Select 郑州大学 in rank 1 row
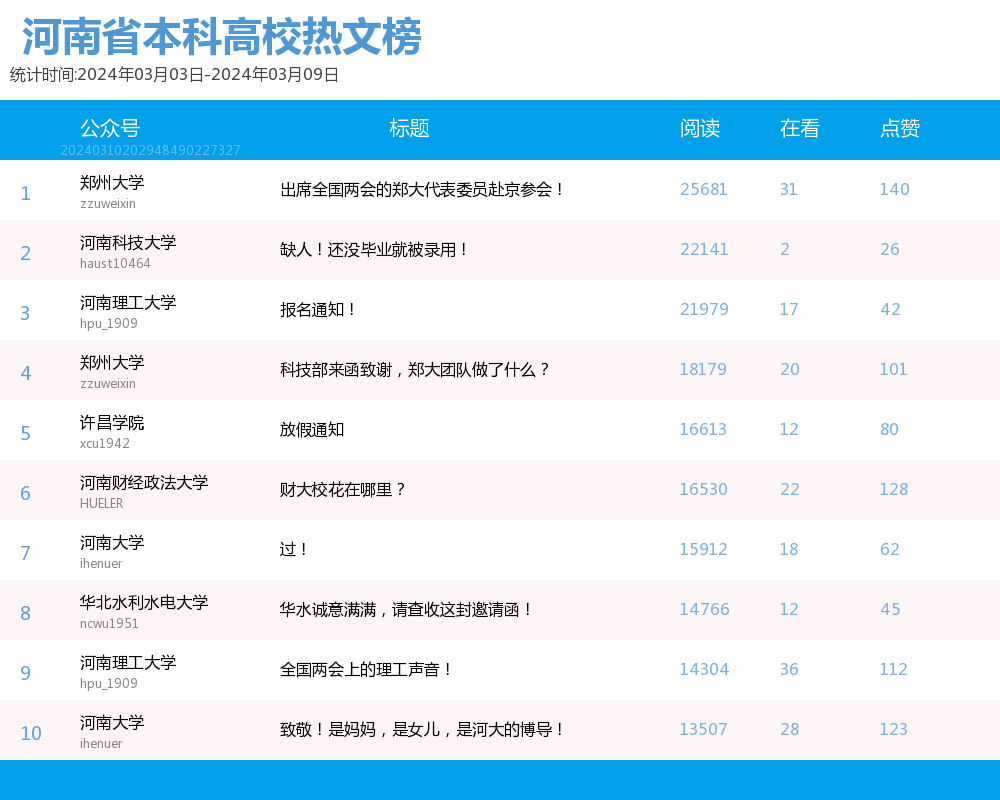This screenshot has width=1000, height=800. (112, 182)
